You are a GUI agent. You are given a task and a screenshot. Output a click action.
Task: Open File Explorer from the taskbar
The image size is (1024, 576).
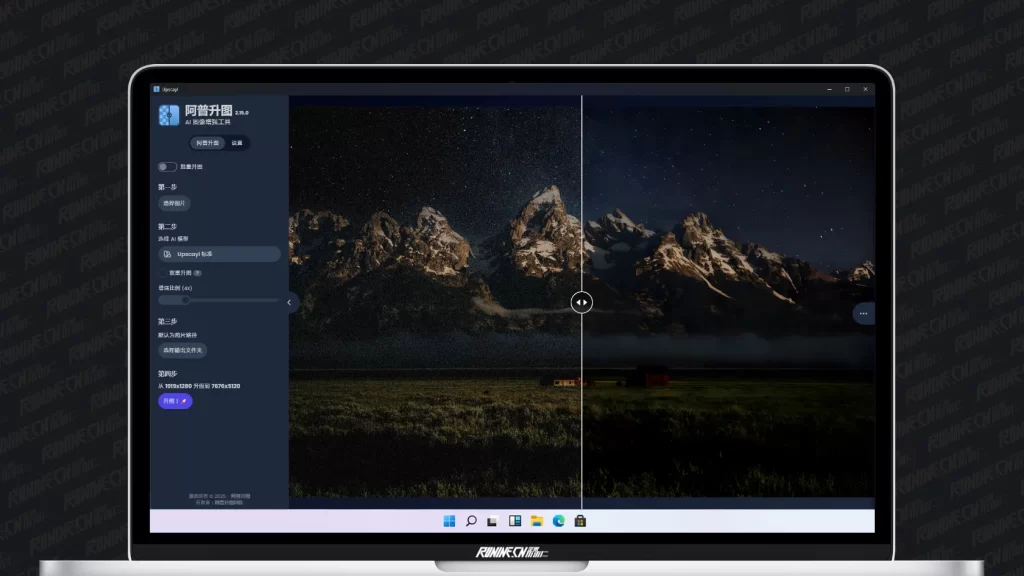point(537,521)
